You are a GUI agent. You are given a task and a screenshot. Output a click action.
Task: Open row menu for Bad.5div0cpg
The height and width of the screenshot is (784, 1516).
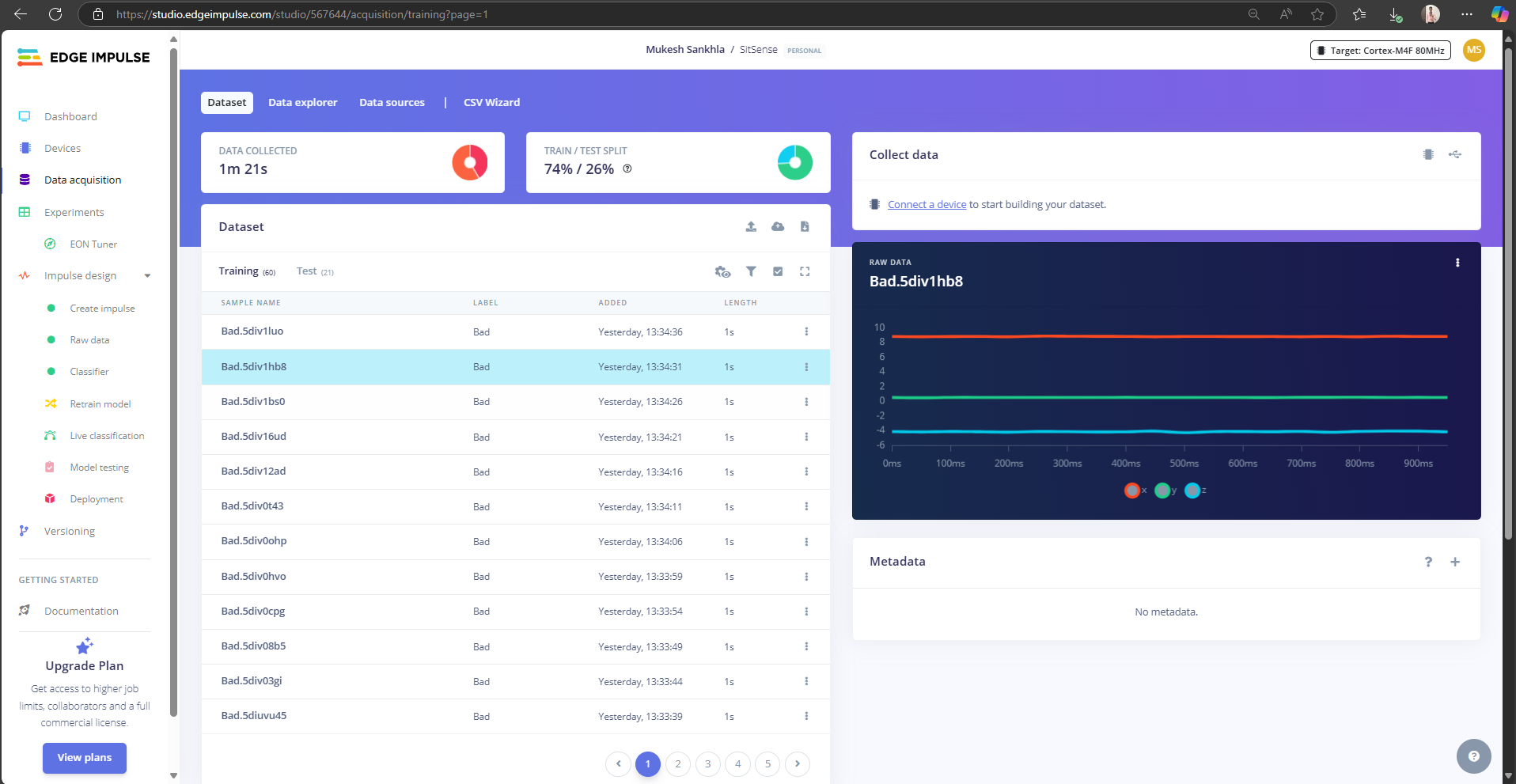click(x=806, y=612)
